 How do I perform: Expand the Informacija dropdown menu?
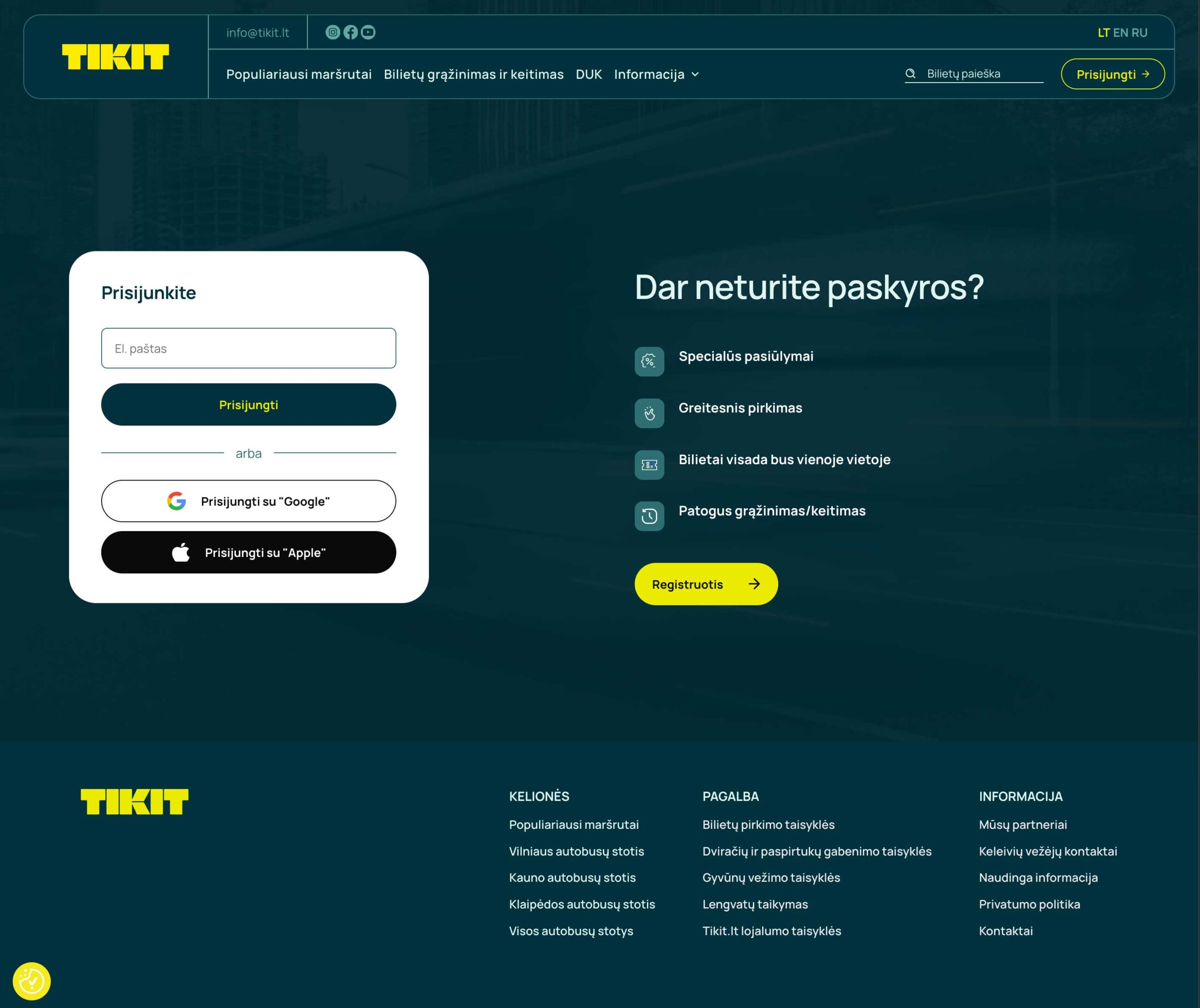click(x=656, y=74)
